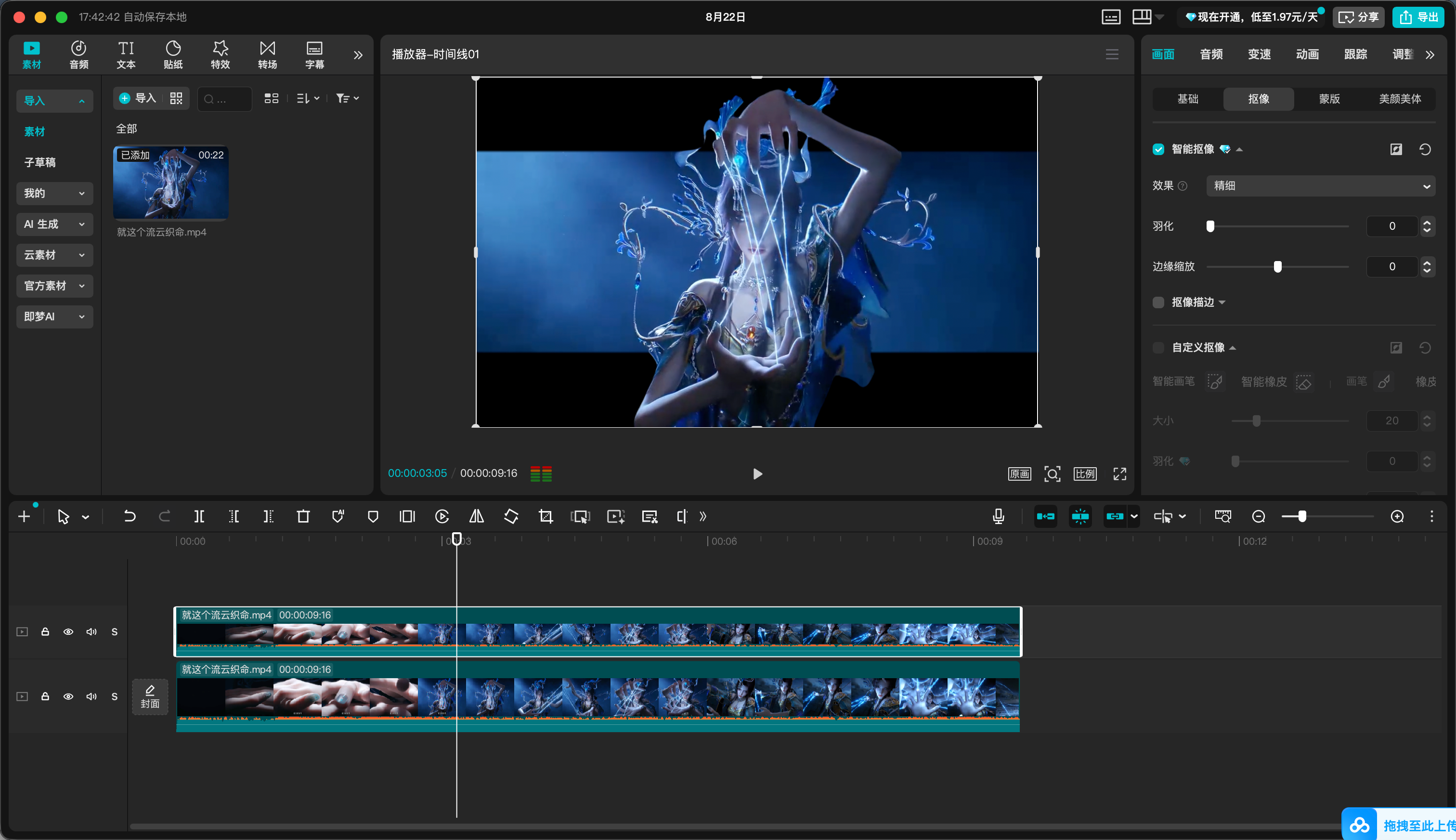Expand the AI 生成 sidebar section
The image size is (1456, 840).
click(x=55, y=224)
